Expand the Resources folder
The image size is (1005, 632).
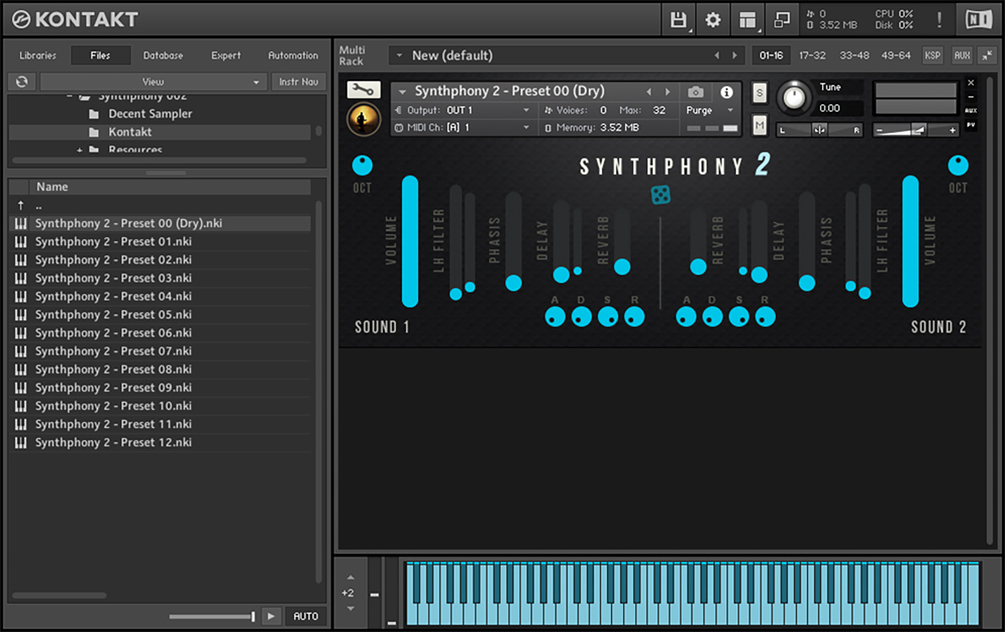pos(79,150)
